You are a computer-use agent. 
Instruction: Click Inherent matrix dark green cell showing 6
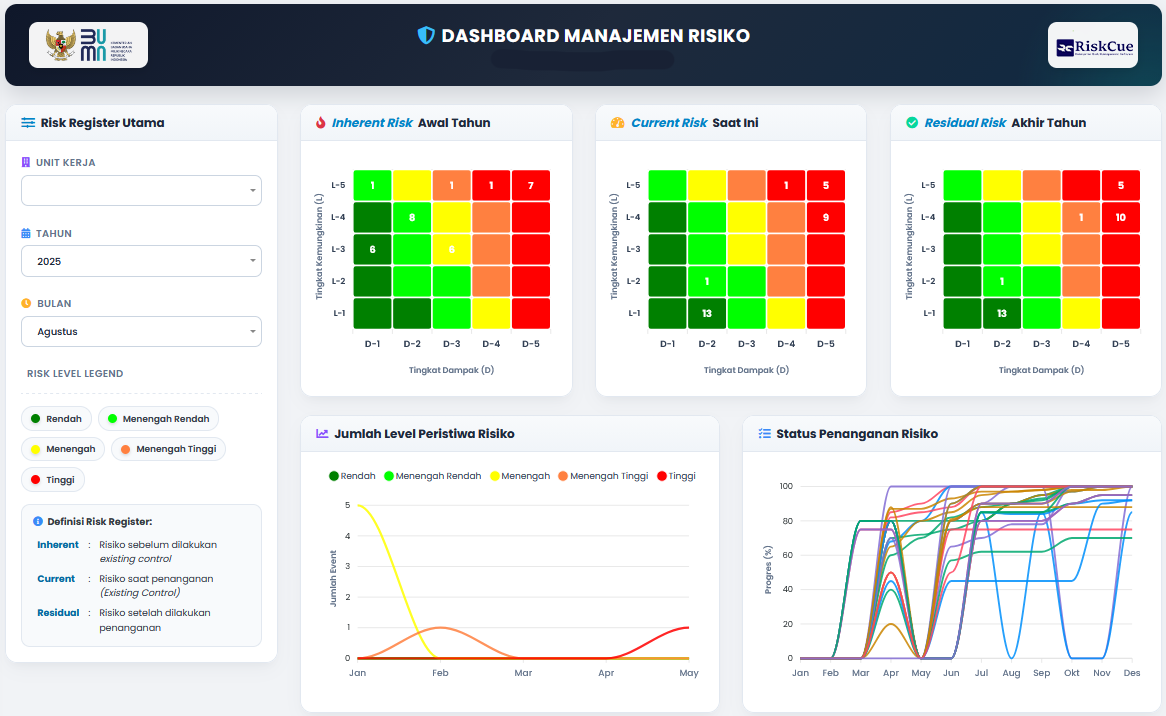coord(373,249)
